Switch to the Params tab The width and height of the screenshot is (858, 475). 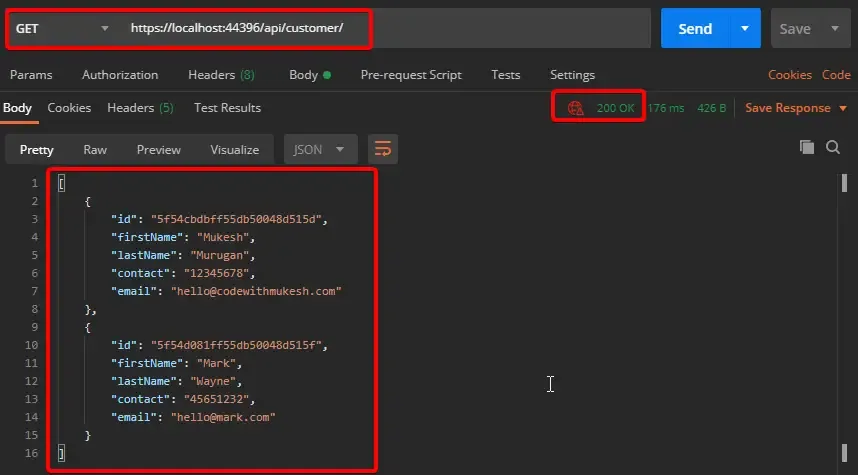[31, 75]
